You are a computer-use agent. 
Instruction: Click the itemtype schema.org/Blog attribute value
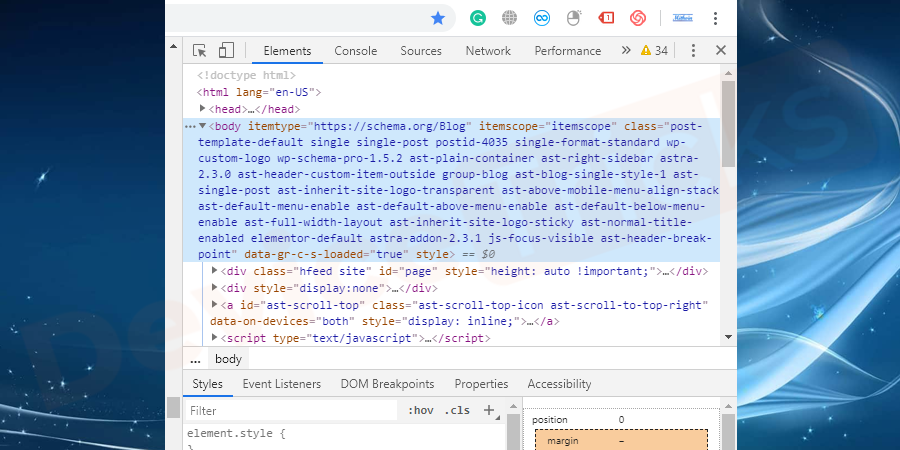point(390,126)
